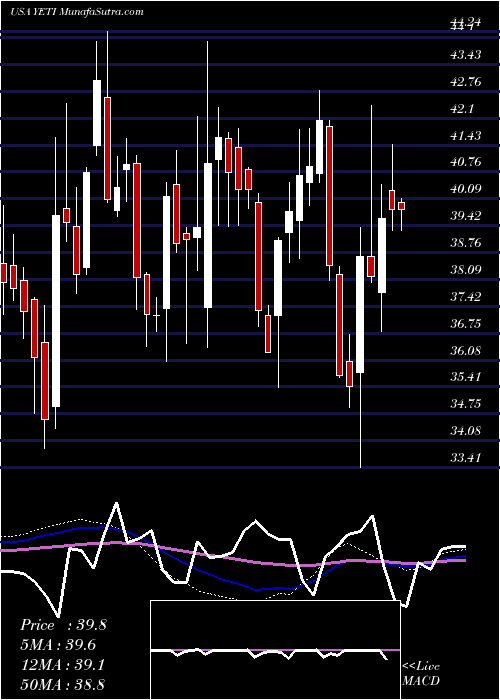Screen dimensions: 500x700
Task: Click the last red candlestick near 39.7
Action: pos(401,206)
